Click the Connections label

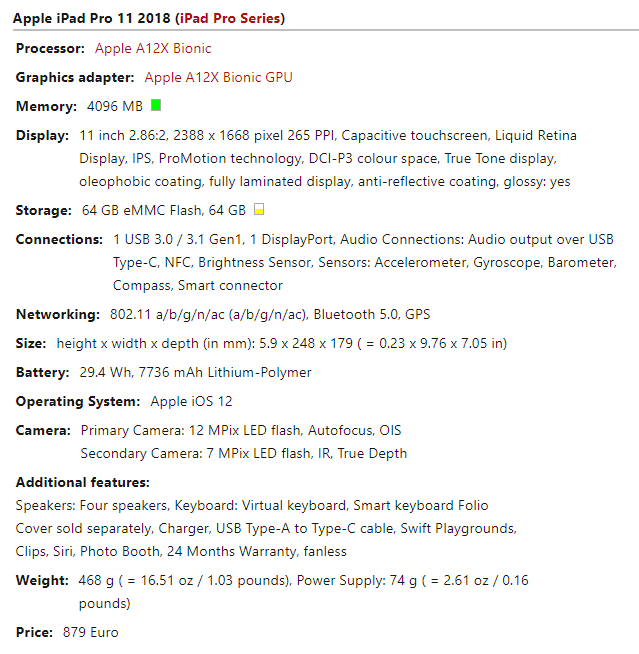(59, 239)
